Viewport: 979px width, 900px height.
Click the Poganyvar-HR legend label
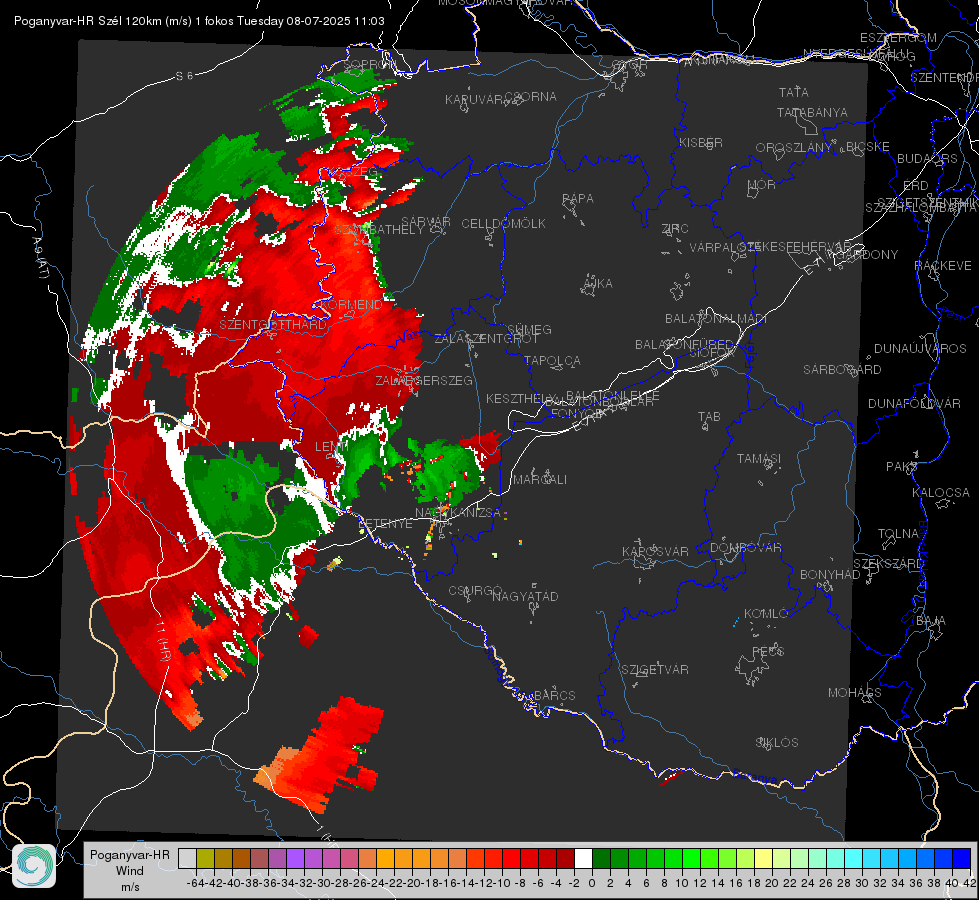tap(129, 855)
